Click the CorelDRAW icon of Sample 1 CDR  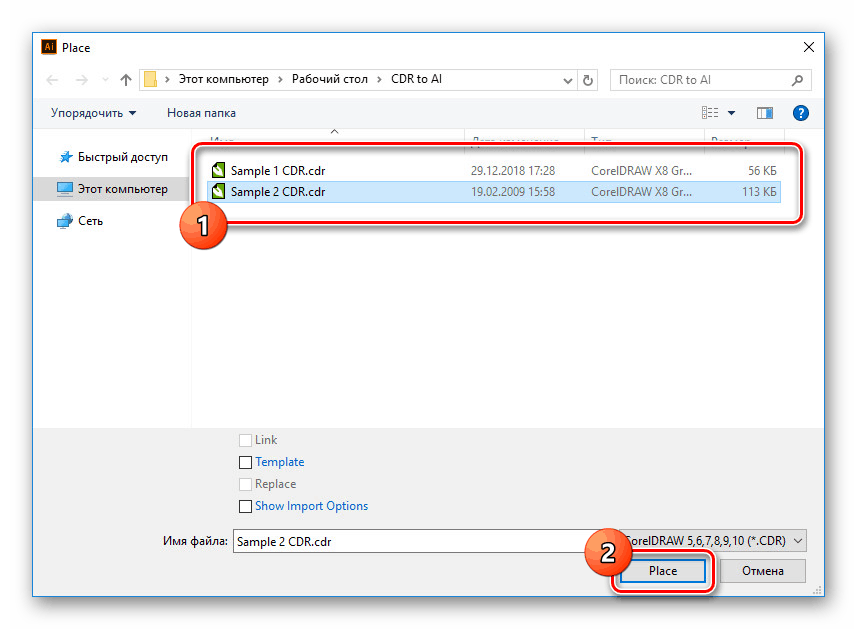click(218, 171)
